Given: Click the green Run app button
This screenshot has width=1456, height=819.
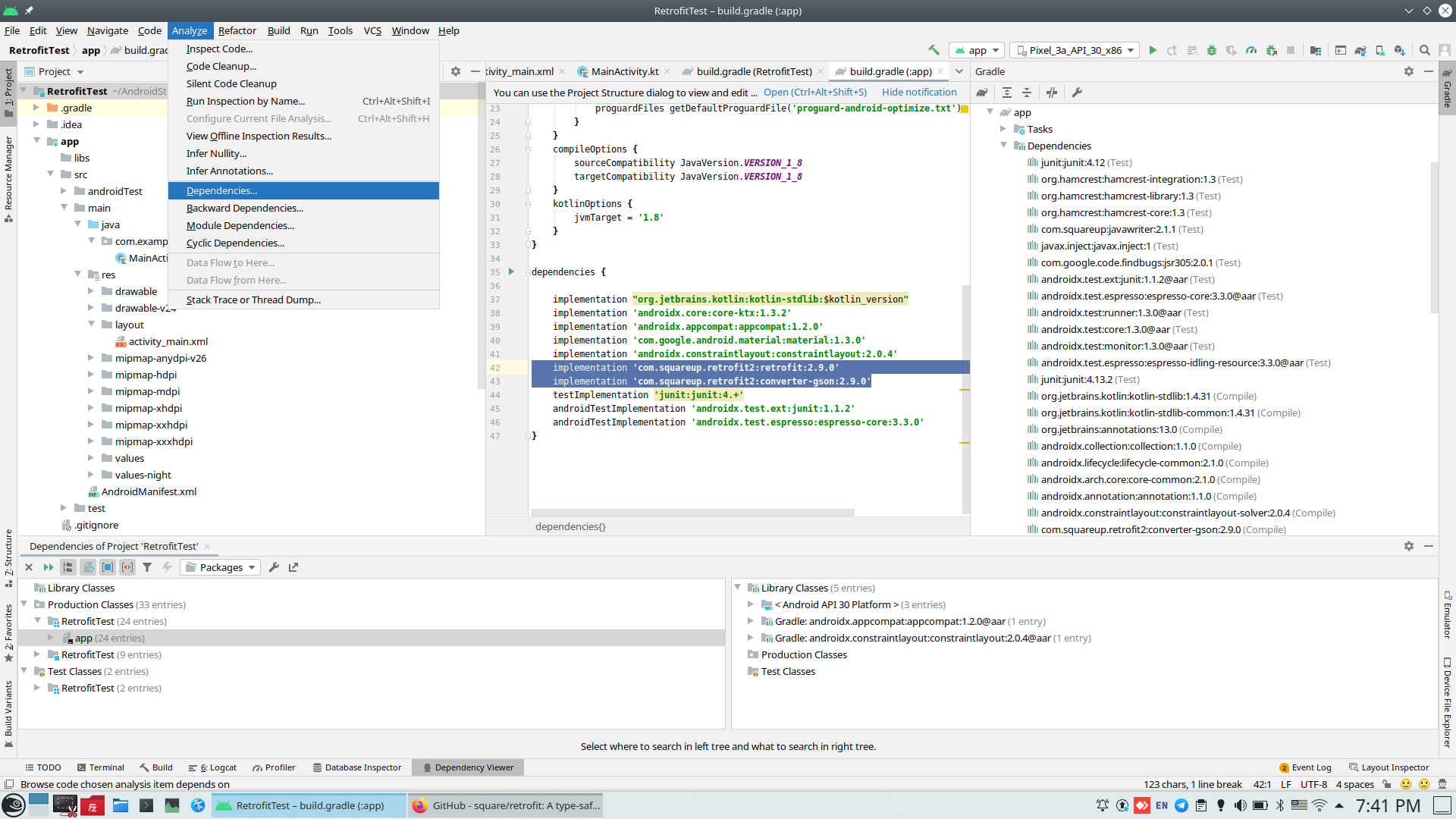Looking at the screenshot, I should coord(1153,50).
